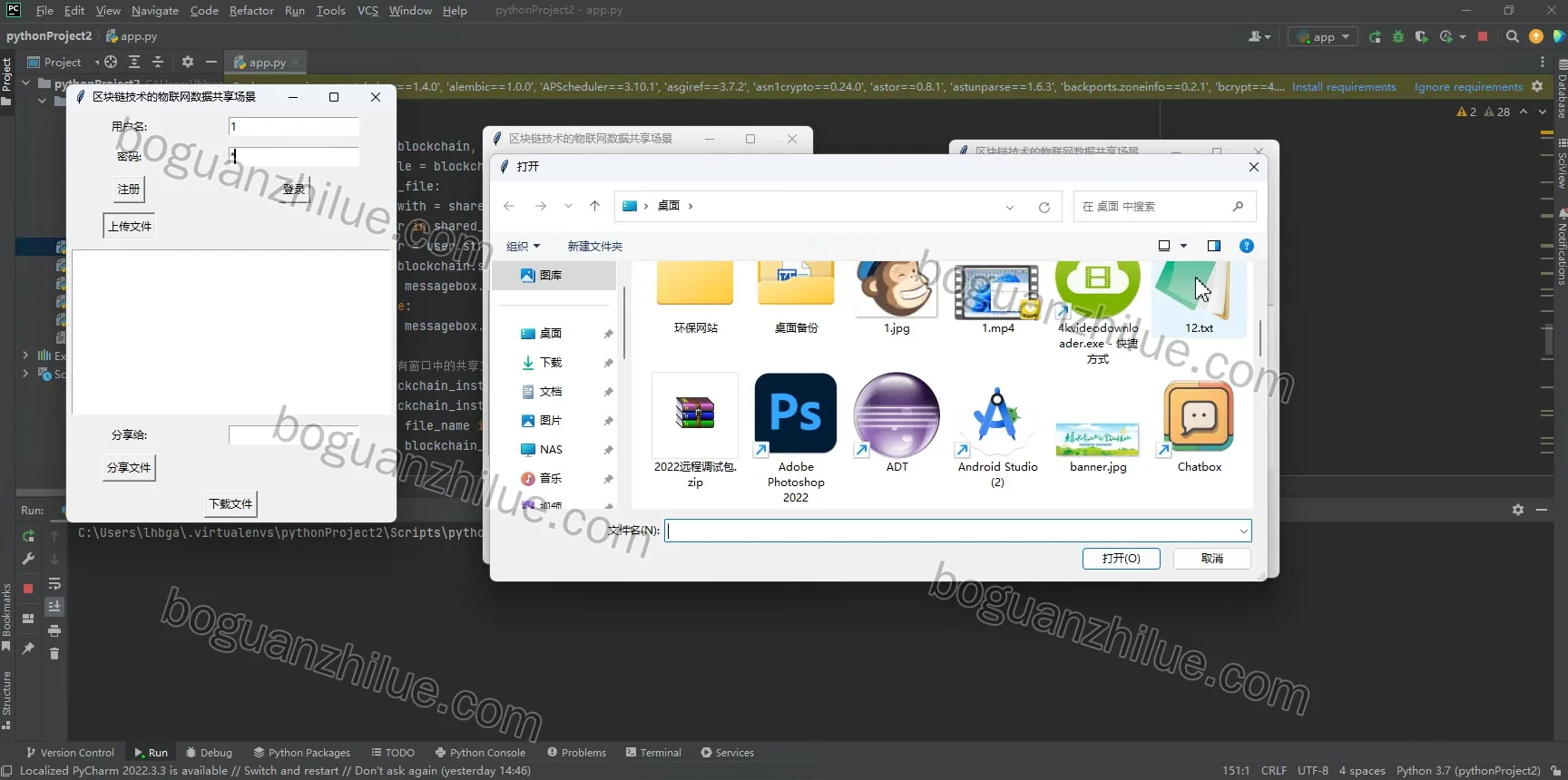The height and width of the screenshot is (780, 1568).
Task: Open the 组织 dropdown menu
Action: (523, 247)
